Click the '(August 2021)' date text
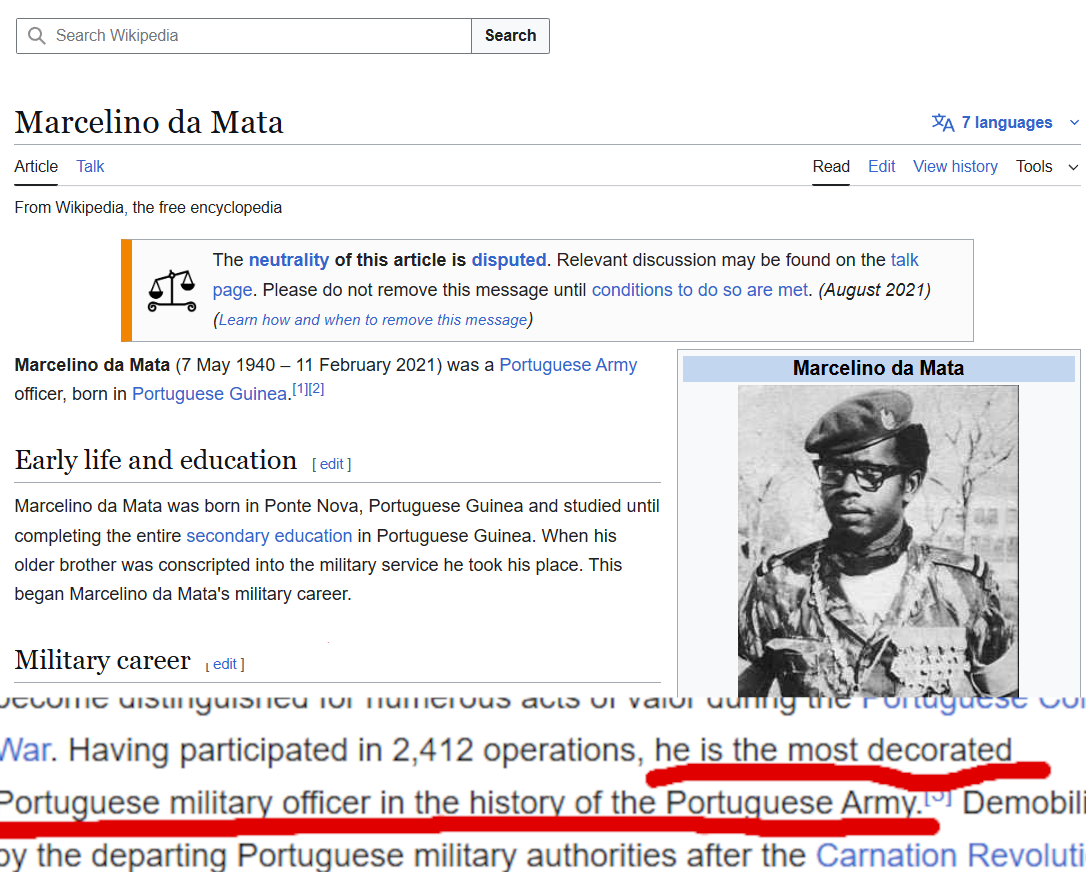1086x872 pixels. pos(874,290)
